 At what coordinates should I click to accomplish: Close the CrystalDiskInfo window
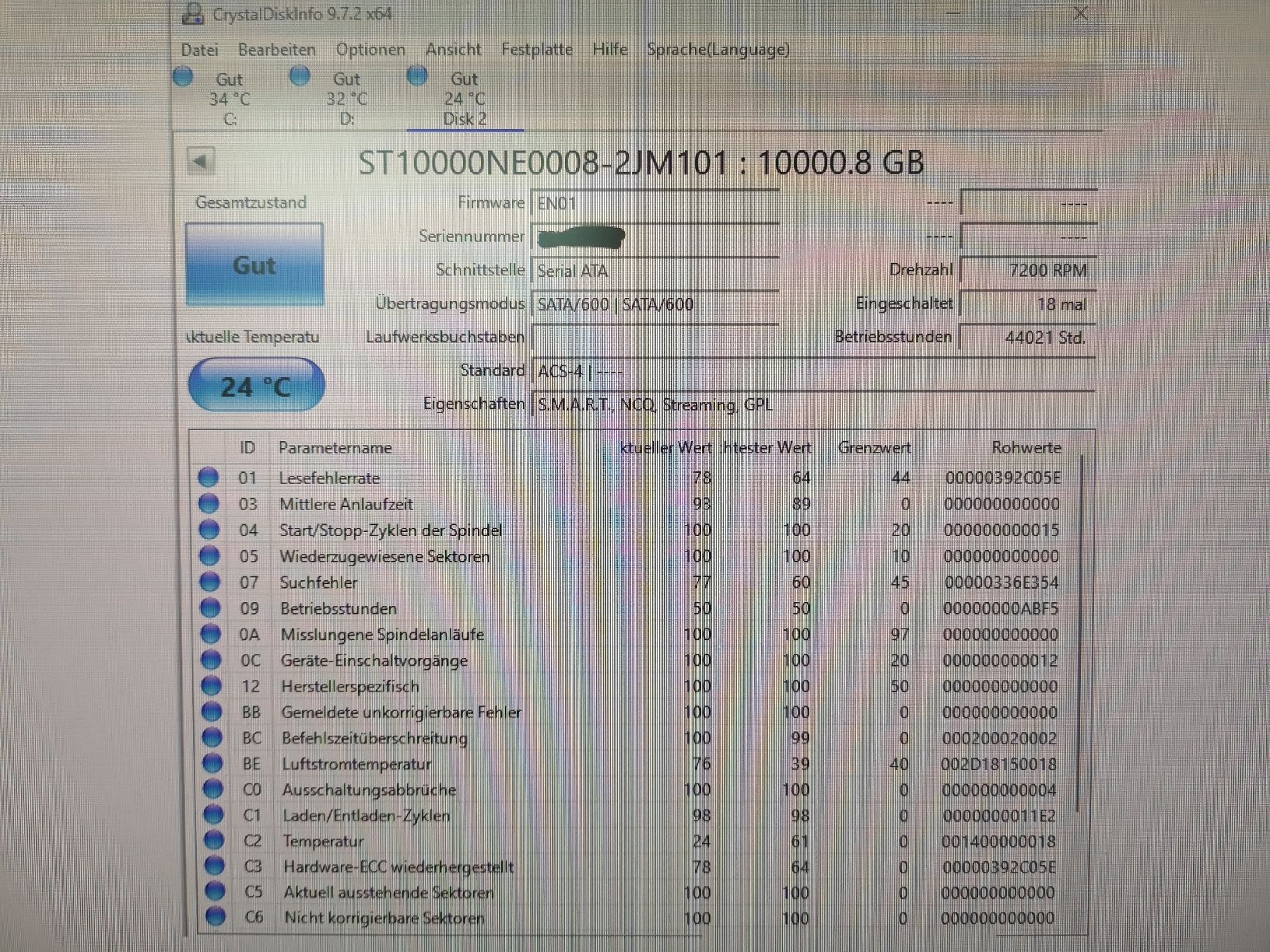point(1079,13)
